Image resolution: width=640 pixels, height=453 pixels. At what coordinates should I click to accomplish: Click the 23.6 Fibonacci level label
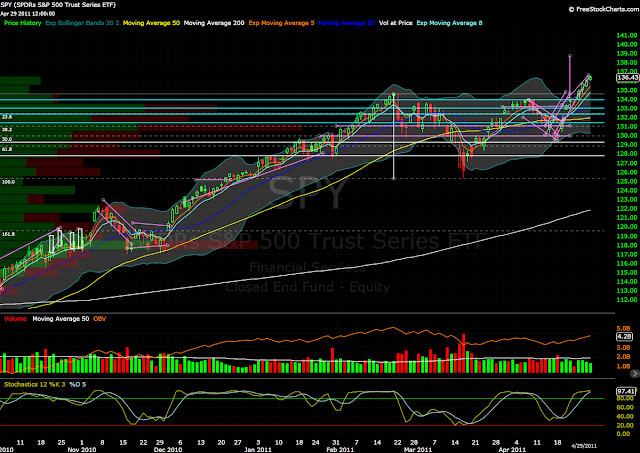coord(7,117)
